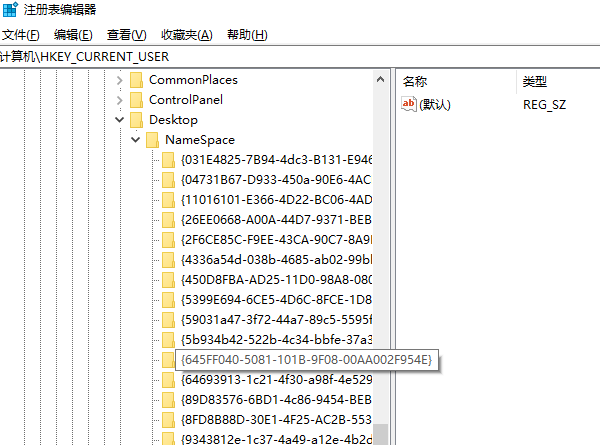
Task: Click folder icon of {5b934b42-522b key
Action: 168,340
